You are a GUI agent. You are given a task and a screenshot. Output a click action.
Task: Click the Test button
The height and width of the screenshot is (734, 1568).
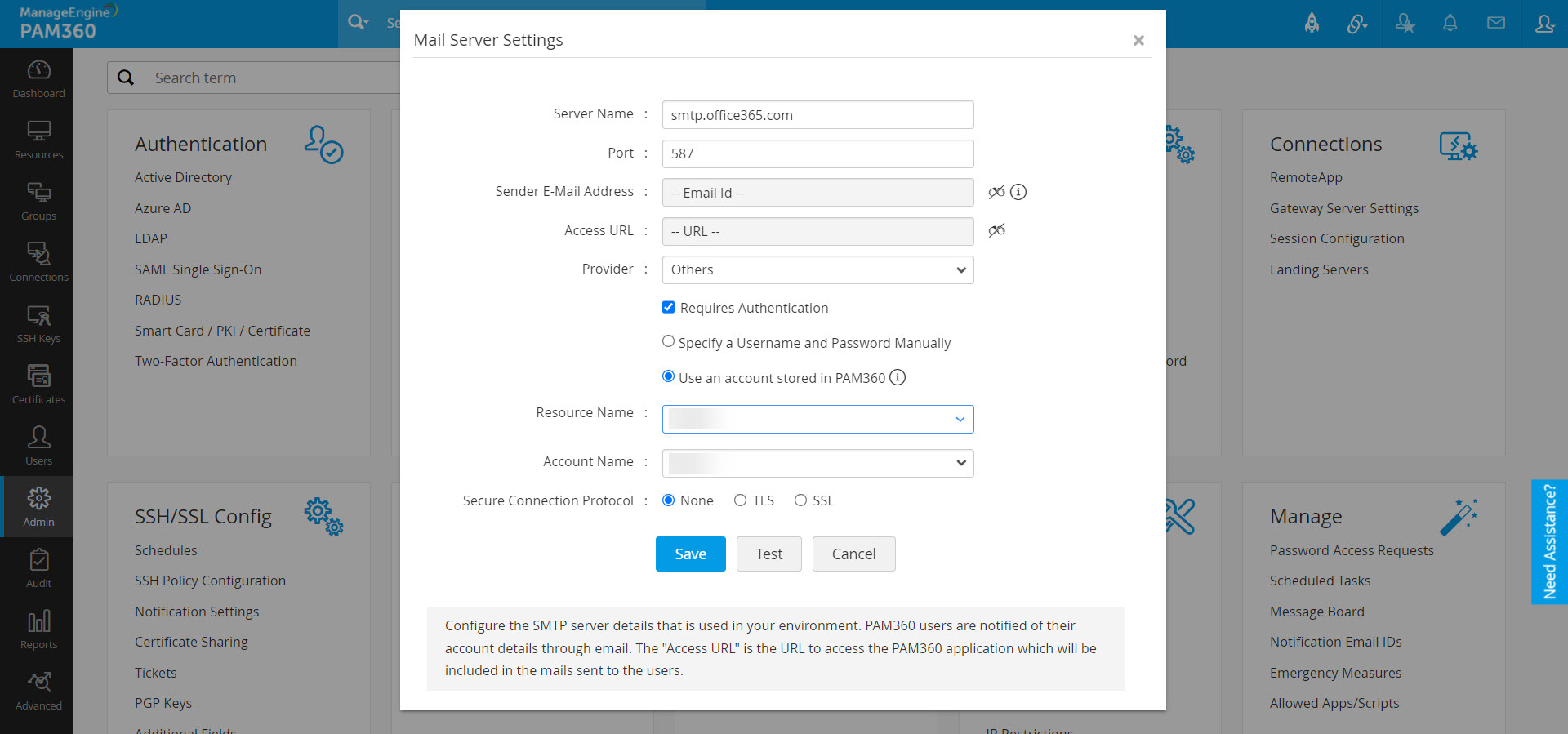[768, 554]
